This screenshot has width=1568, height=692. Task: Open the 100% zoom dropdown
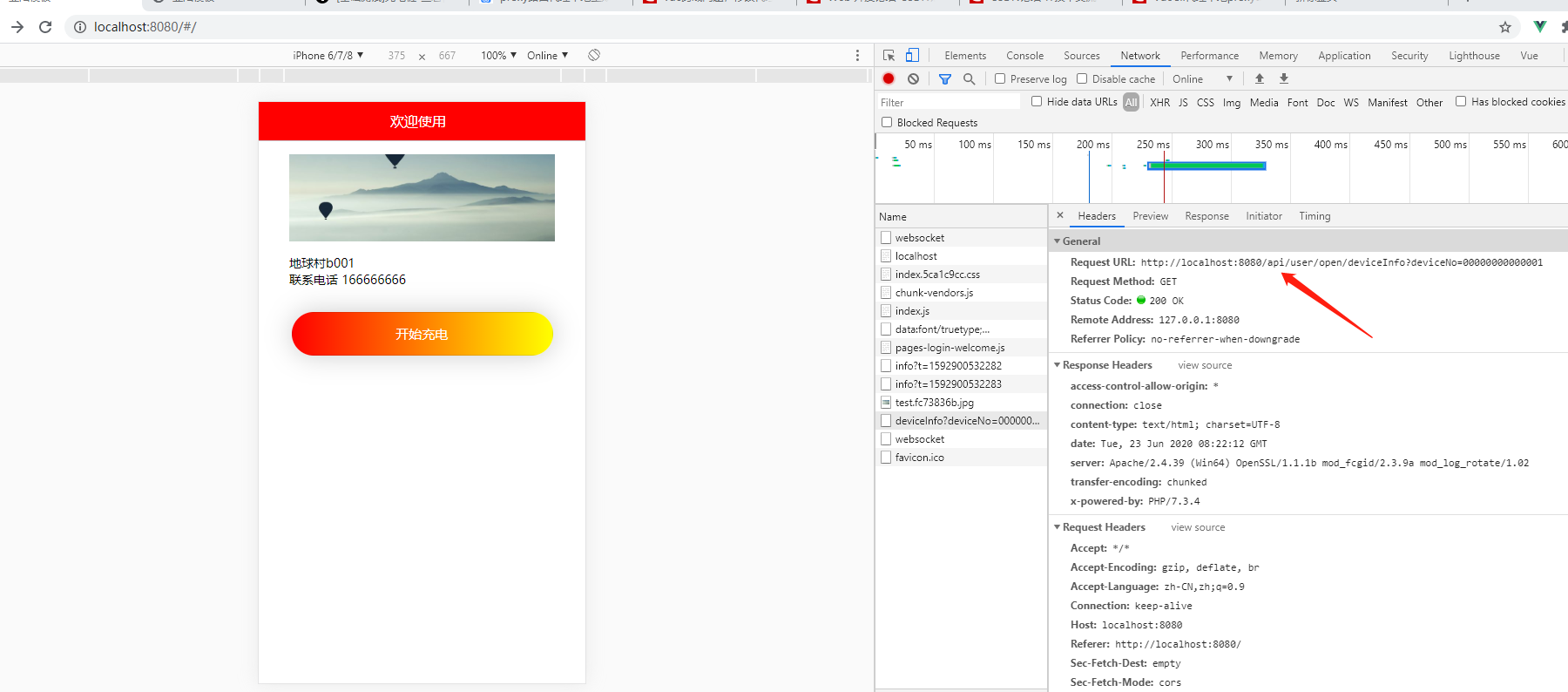[x=499, y=55]
